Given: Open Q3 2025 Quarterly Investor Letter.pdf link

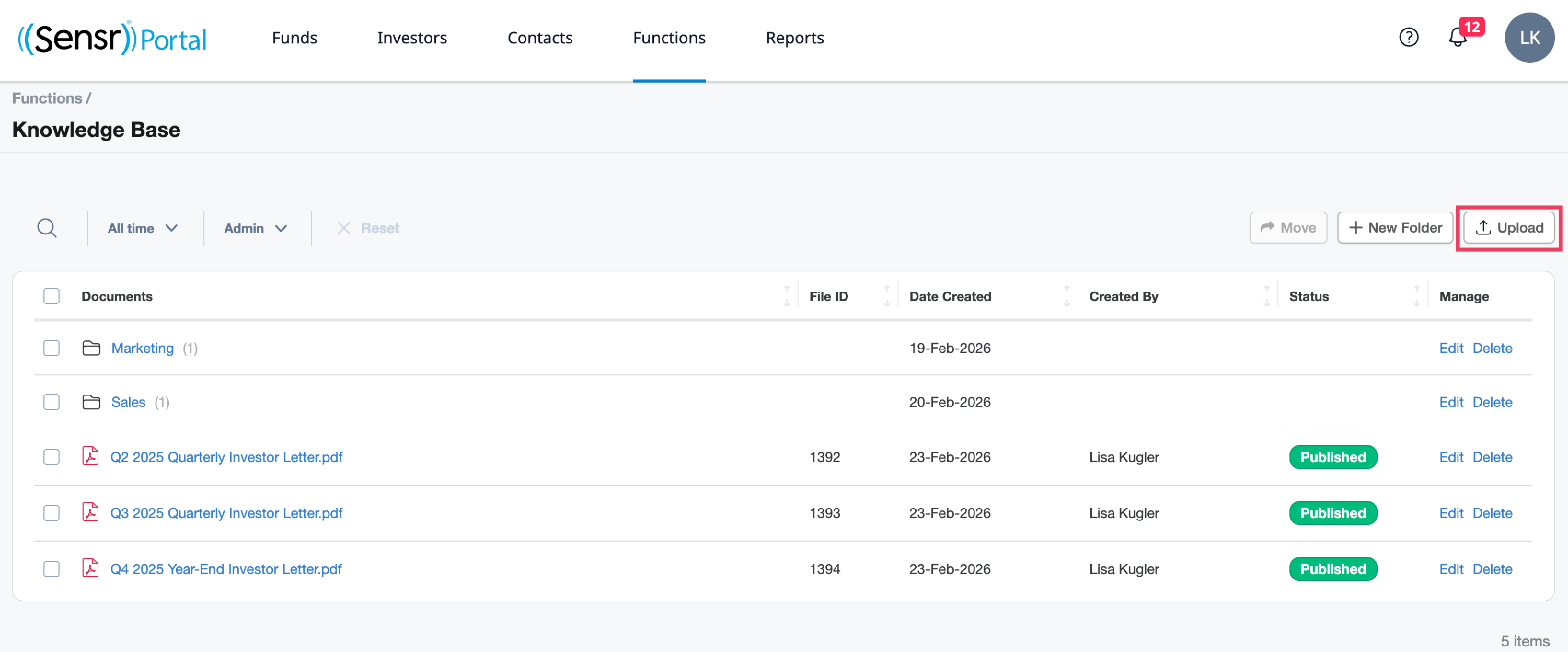Looking at the screenshot, I should 226,513.
